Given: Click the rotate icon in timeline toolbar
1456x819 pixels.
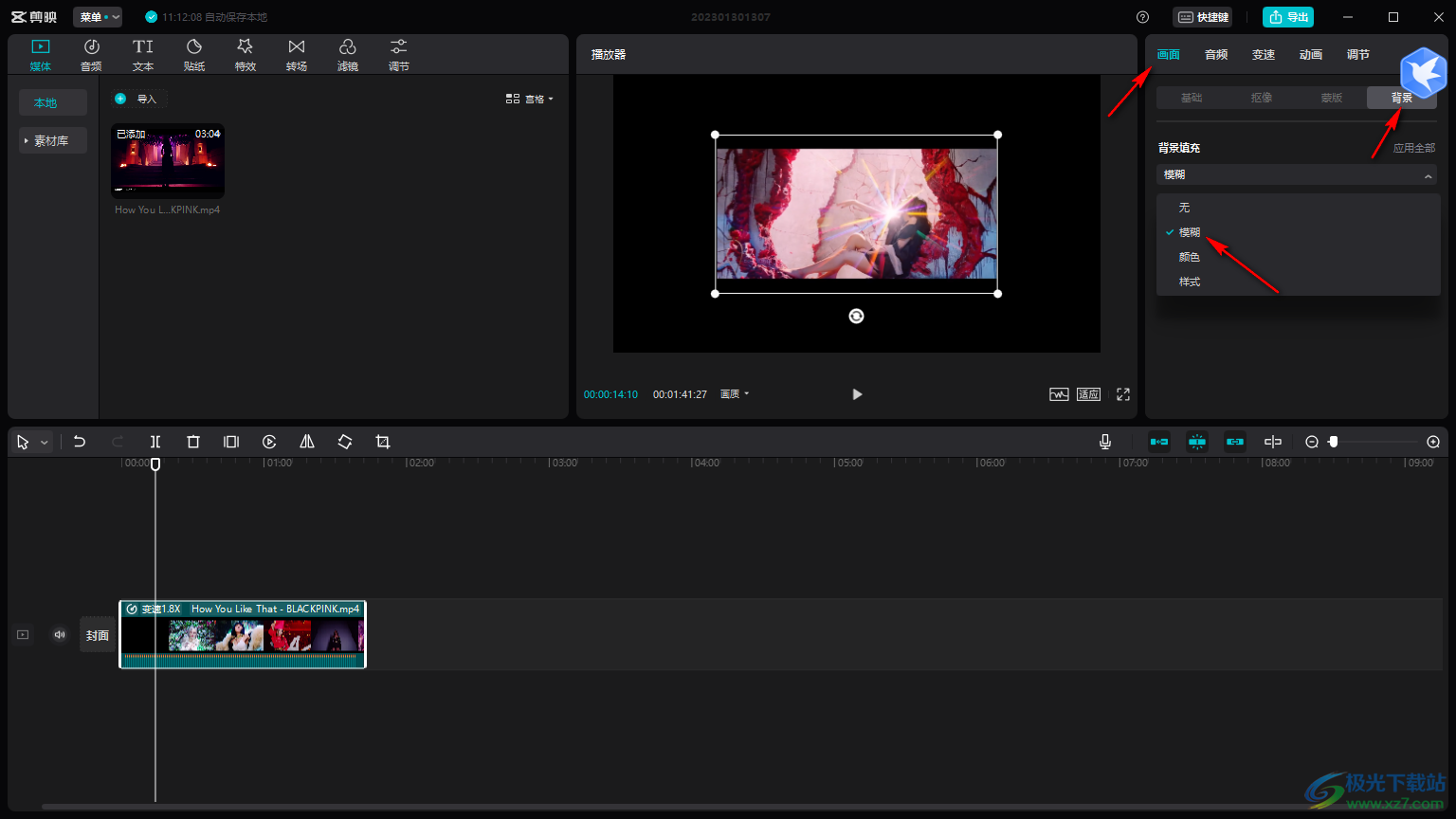Looking at the screenshot, I should coord(345,442).
